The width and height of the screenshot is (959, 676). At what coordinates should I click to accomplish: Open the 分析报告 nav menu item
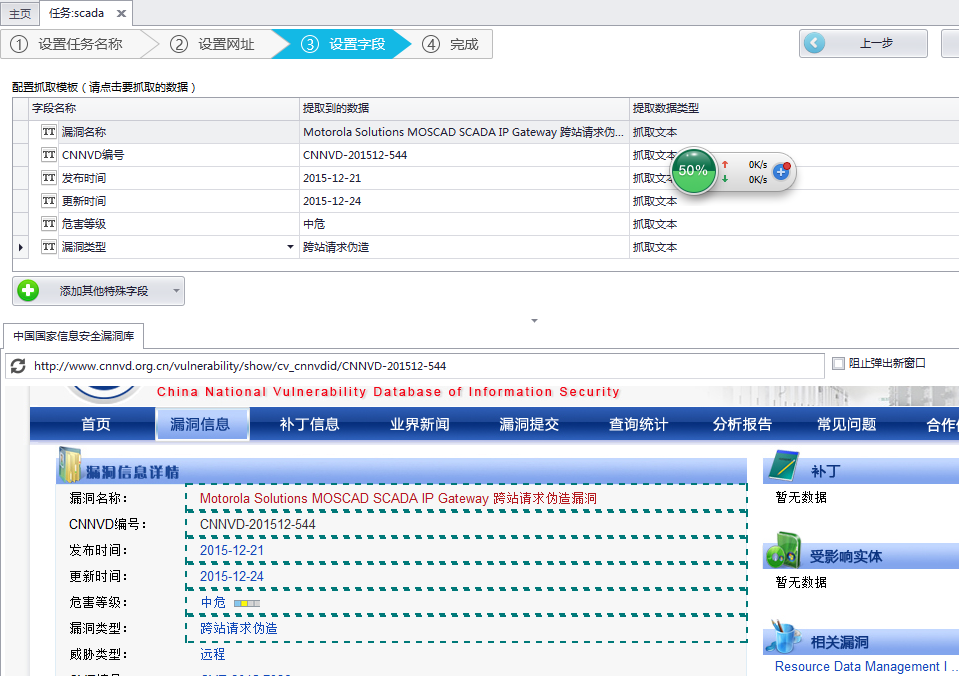coord(742,424)
